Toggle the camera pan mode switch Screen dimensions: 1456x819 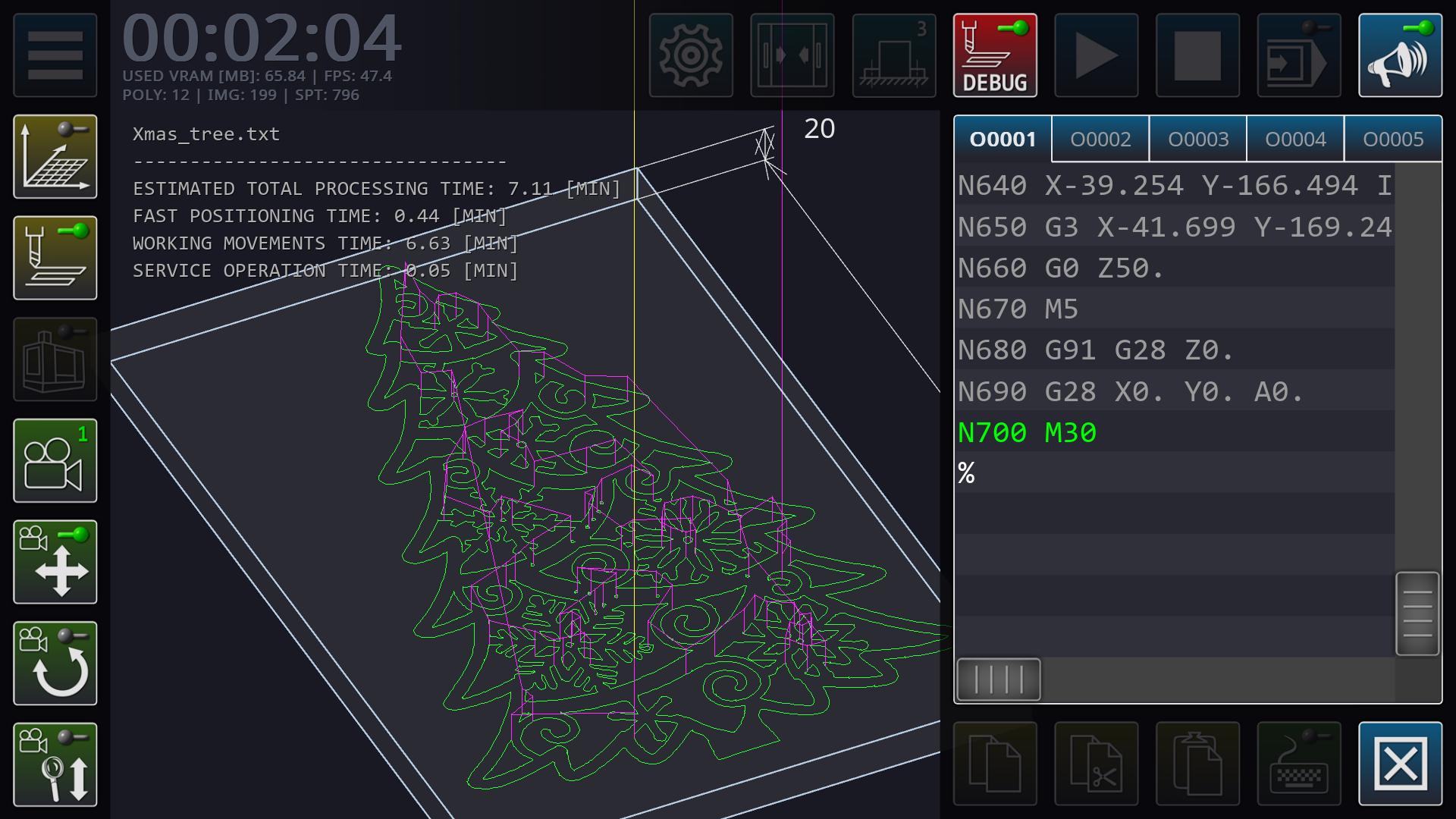coord(55,561)
